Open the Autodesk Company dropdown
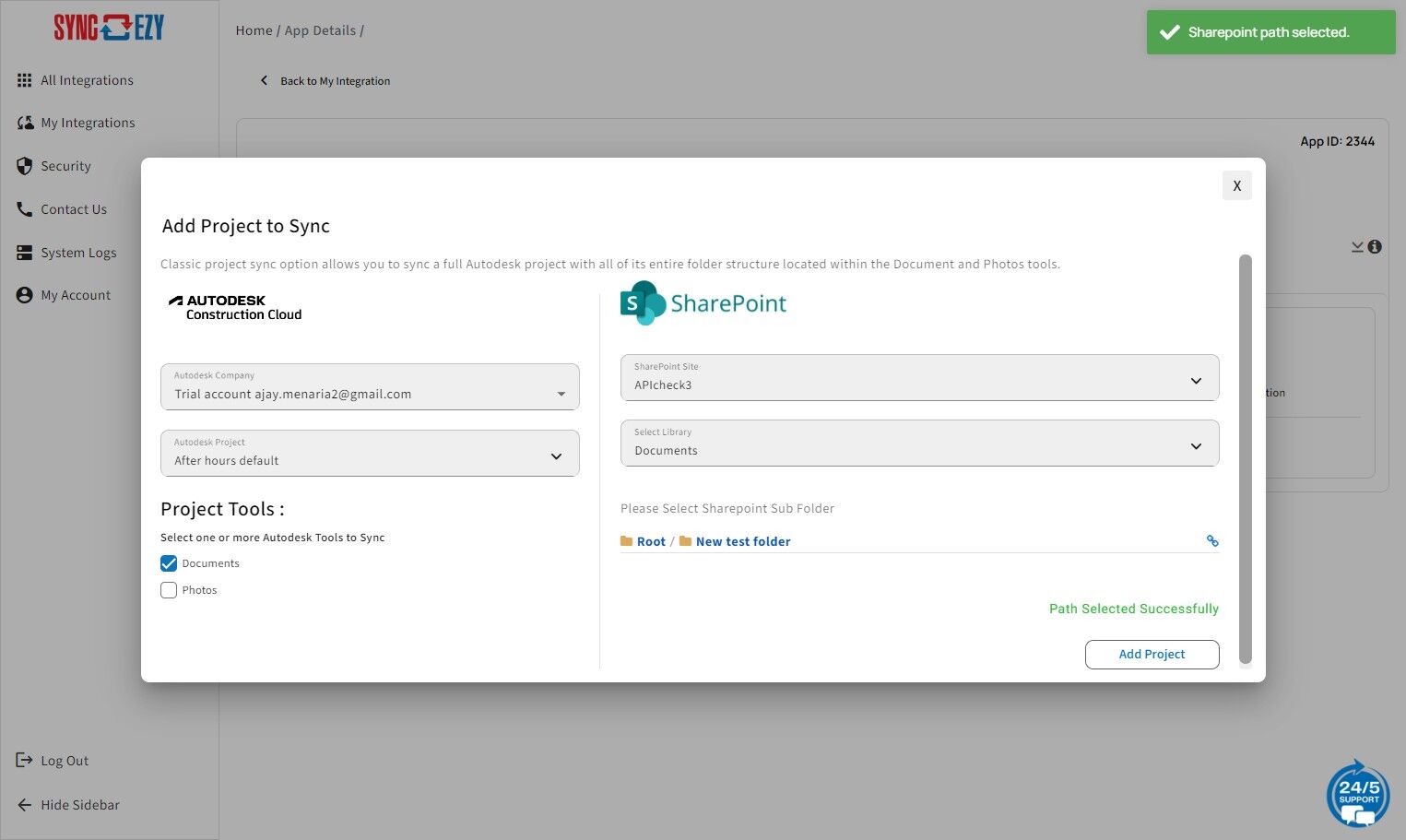The height and width of the screenshot is (840, 1406). coord(370,386)
